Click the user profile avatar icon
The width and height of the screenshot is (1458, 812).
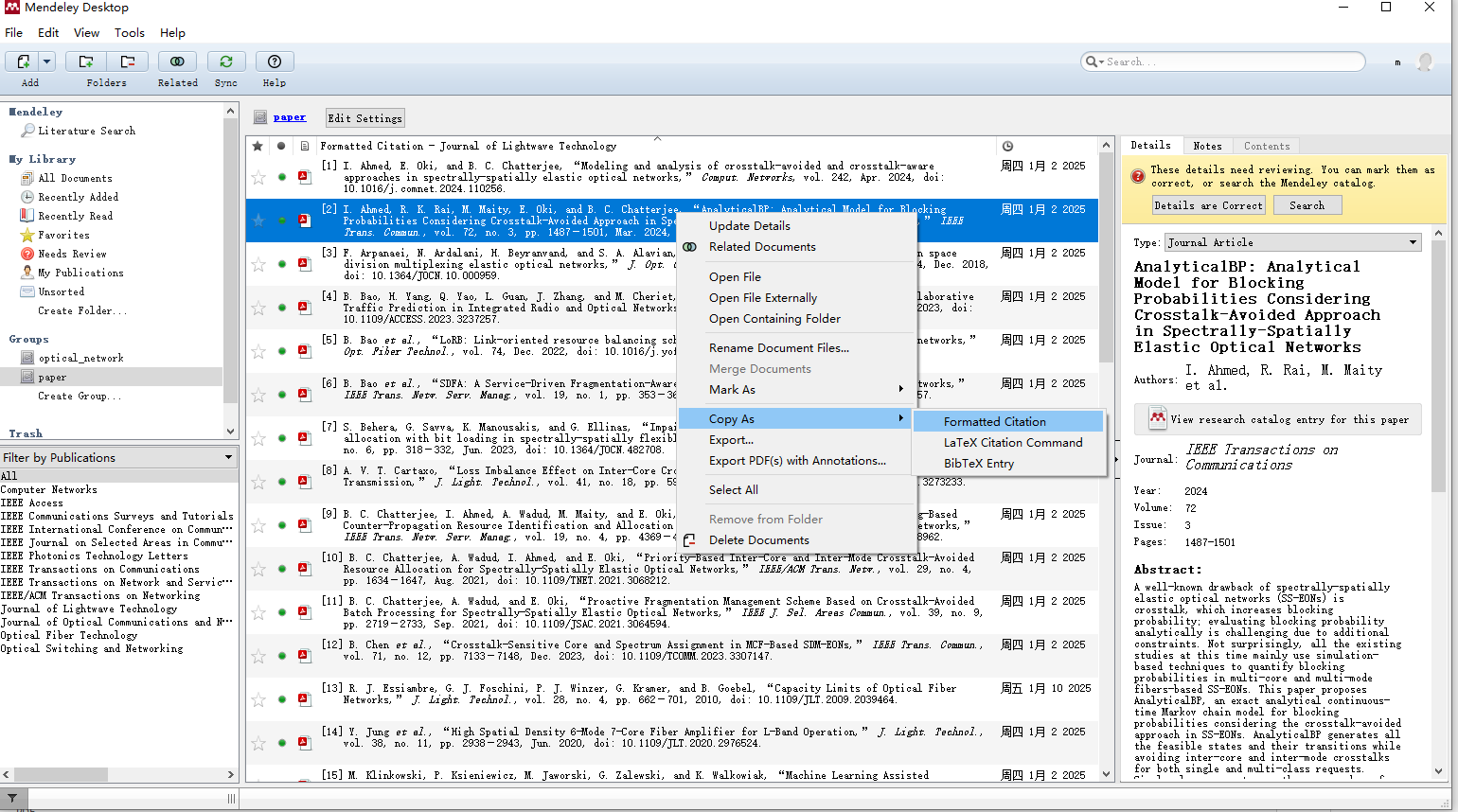point(1425,62)
